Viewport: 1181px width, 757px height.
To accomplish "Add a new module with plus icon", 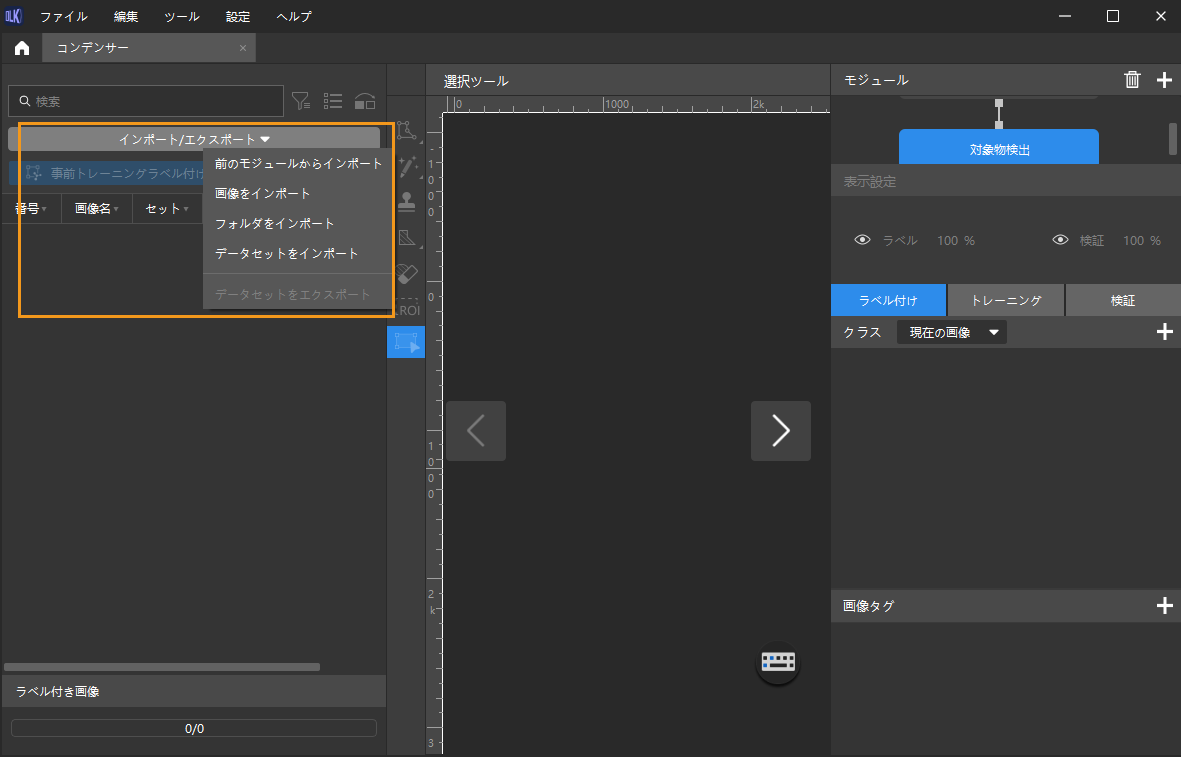I will point(1164,80).
